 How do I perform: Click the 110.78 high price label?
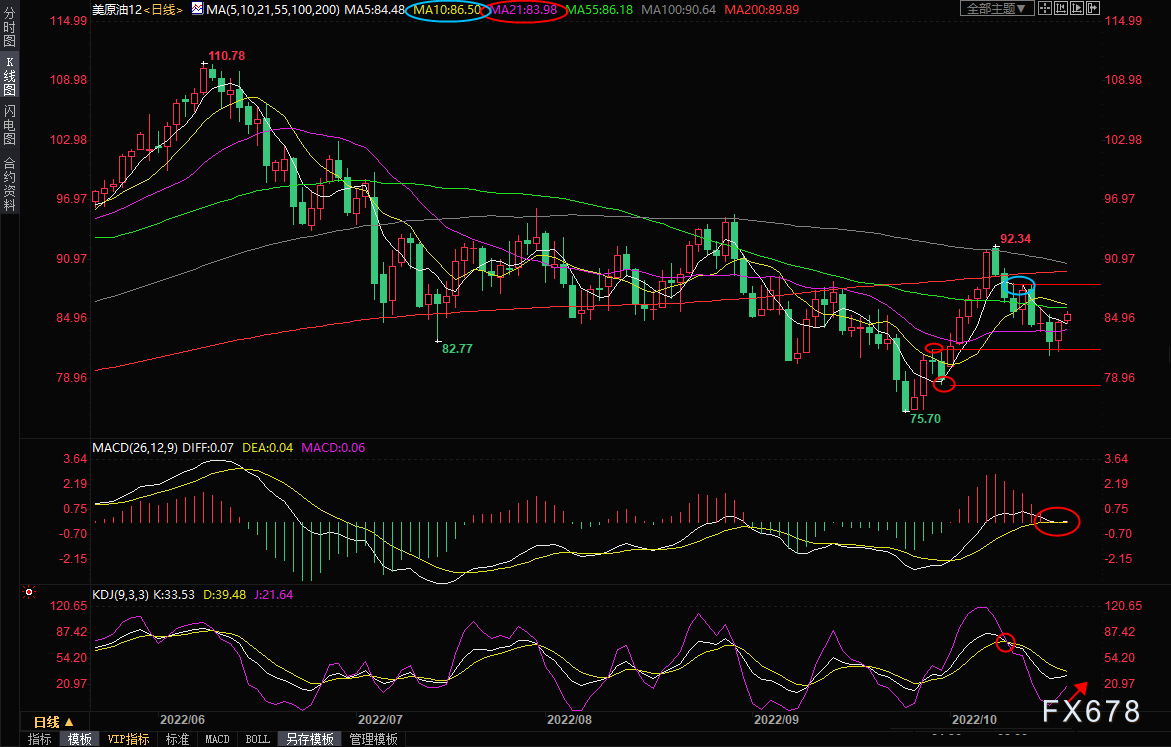(226, 55)
